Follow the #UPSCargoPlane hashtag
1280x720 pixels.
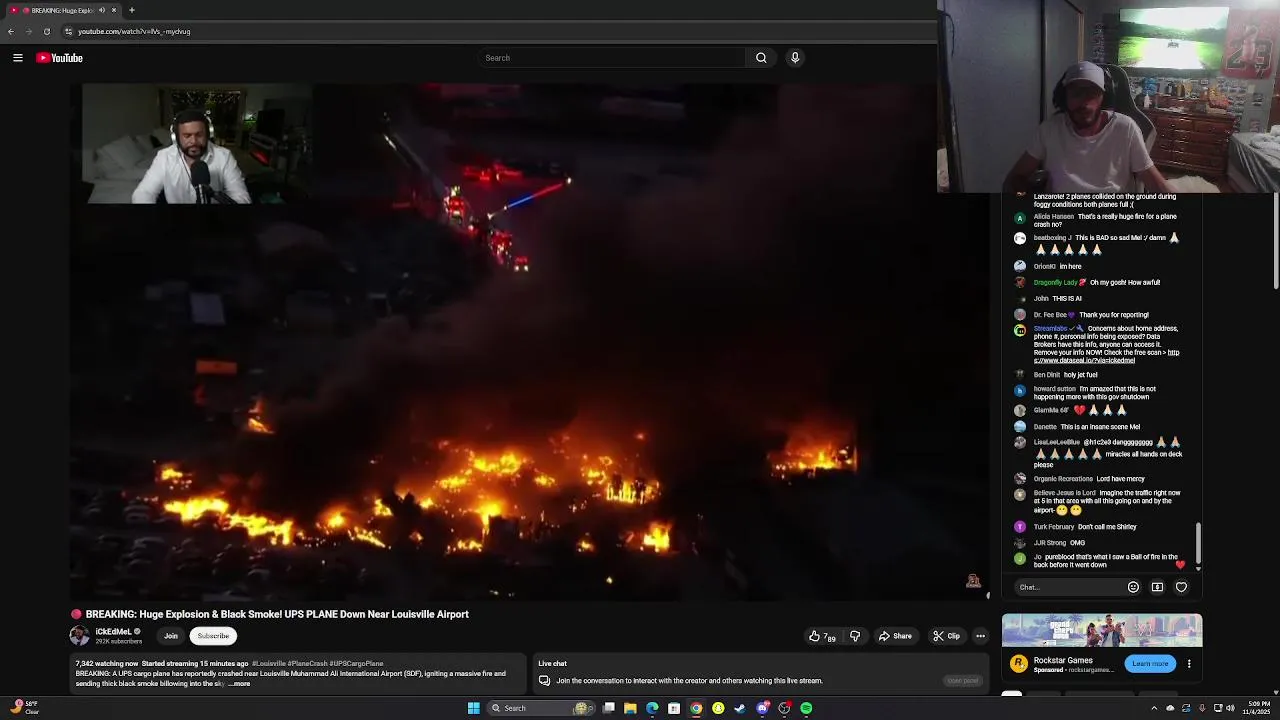[356, 664]
